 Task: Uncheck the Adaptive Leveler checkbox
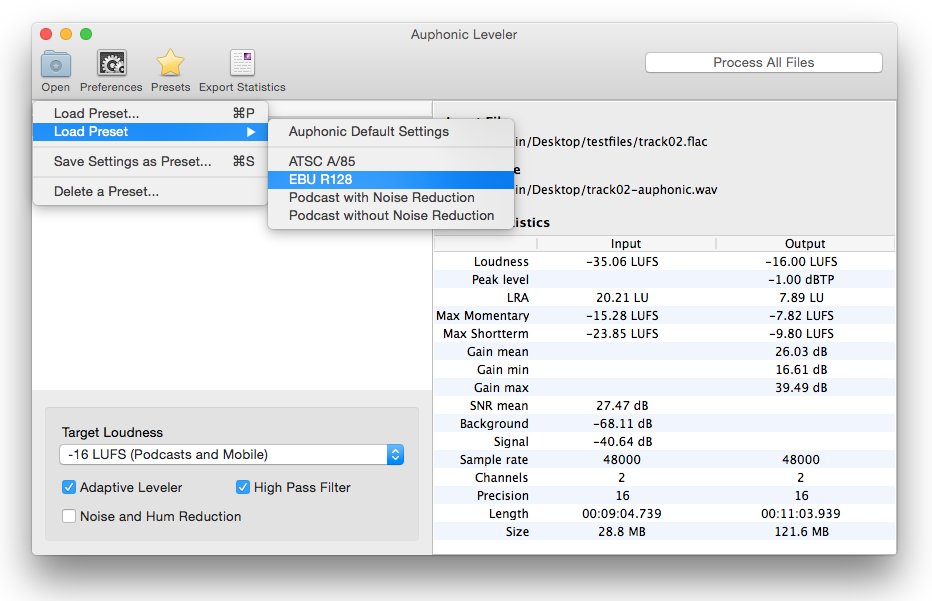tap(69, 487)
